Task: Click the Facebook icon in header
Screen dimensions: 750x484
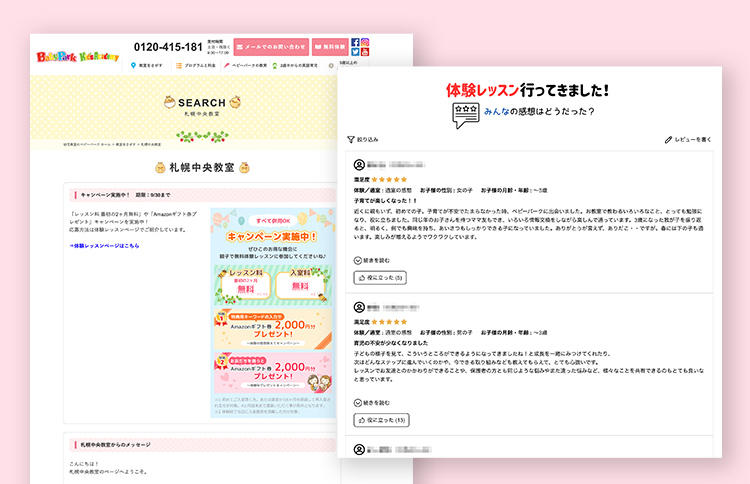Action: pos(355,43)
